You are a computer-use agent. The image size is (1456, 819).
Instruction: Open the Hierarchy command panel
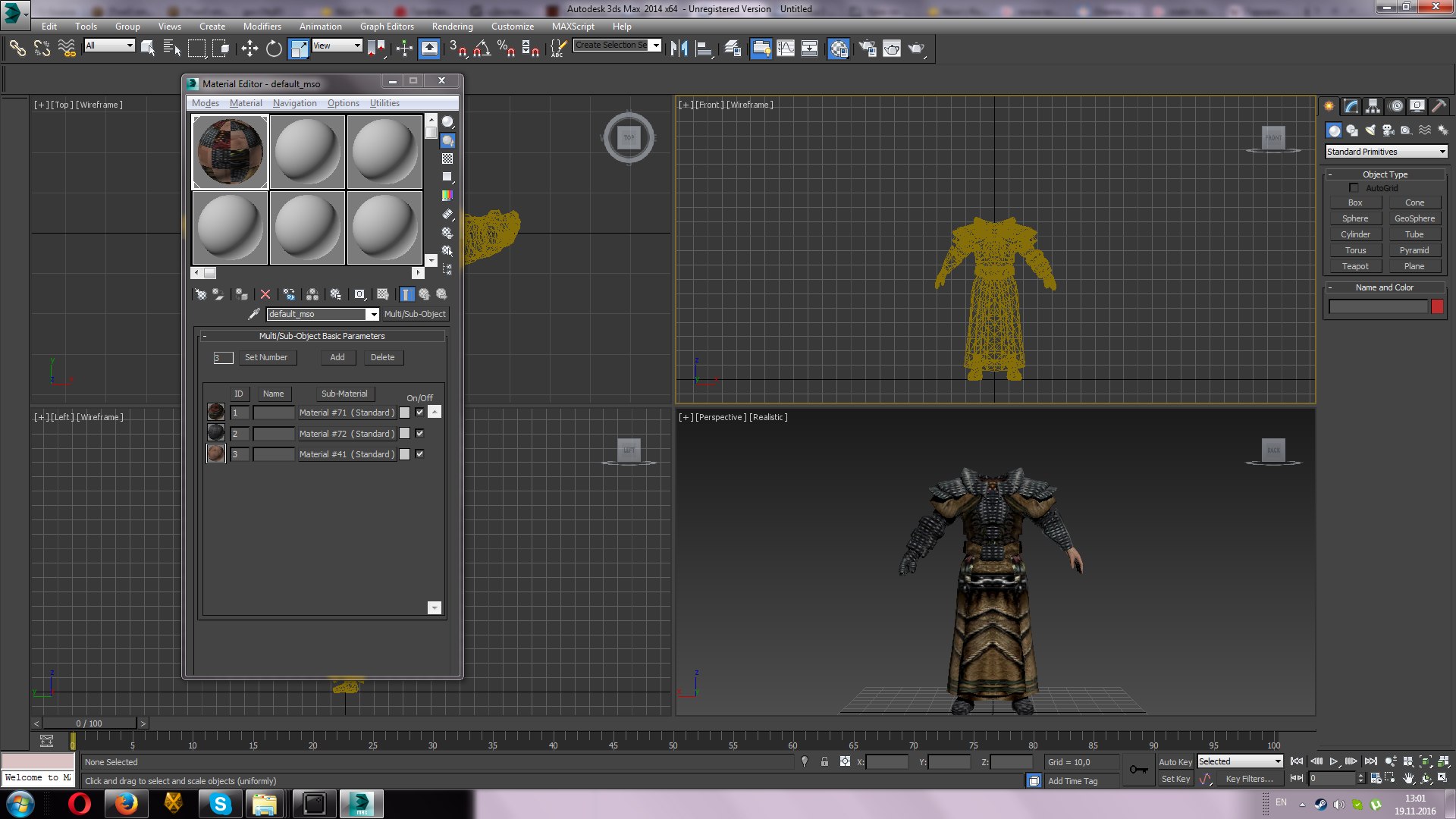(x=1373, y=106)
